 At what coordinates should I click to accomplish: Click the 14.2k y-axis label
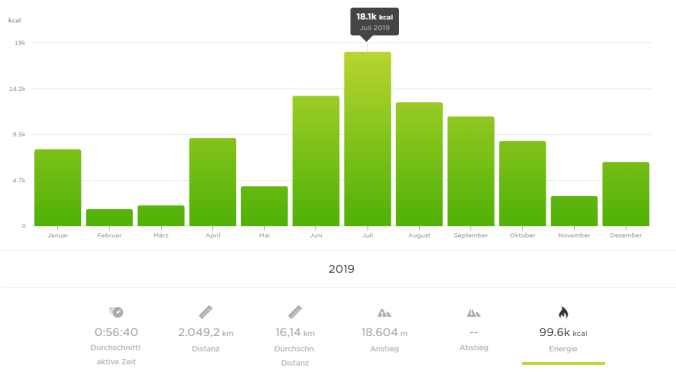coord(17,89)
